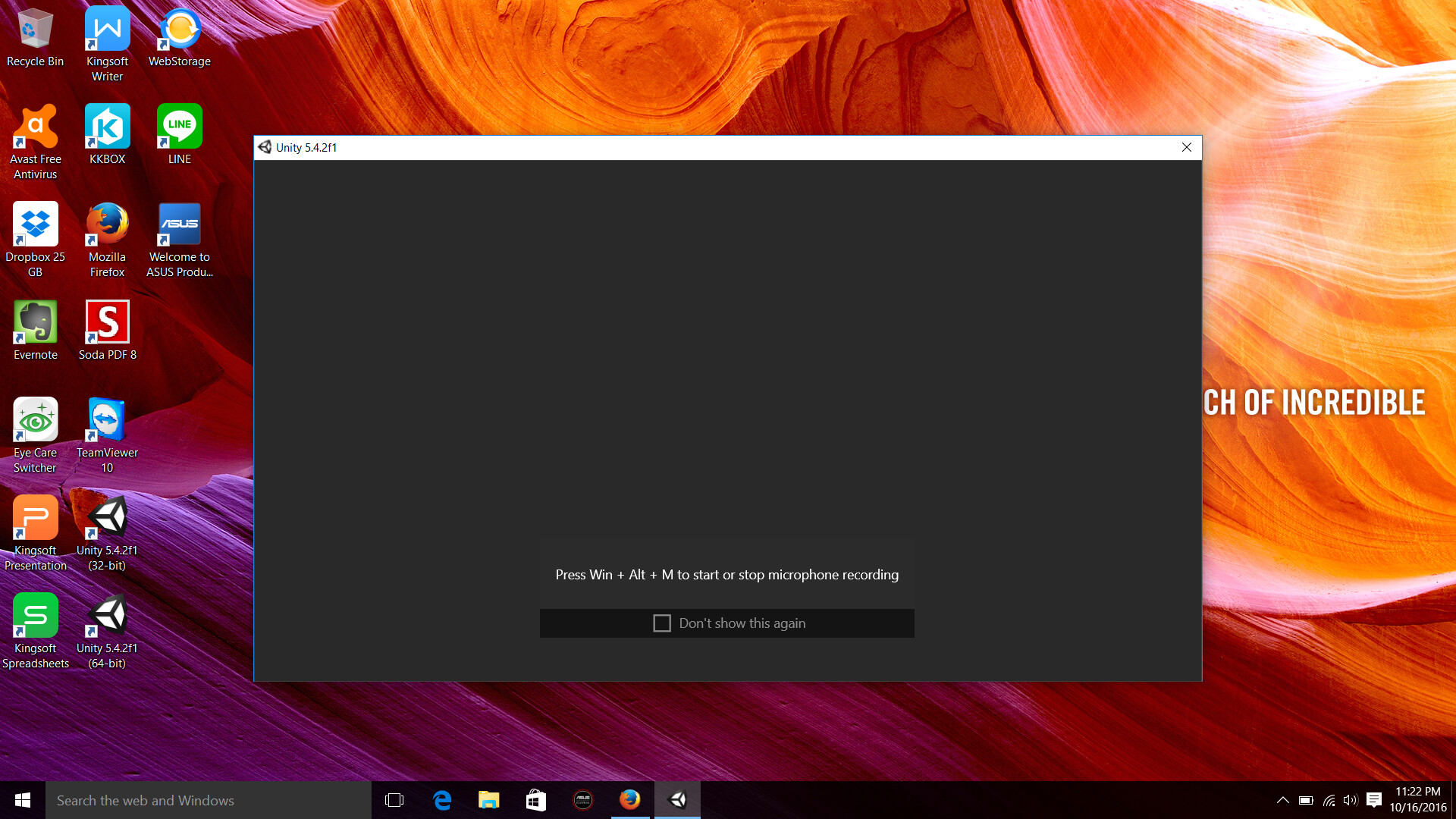1456x819 pixels.
Task: Open the volume control via speaker icon
Action: (x=1351, y=800)
